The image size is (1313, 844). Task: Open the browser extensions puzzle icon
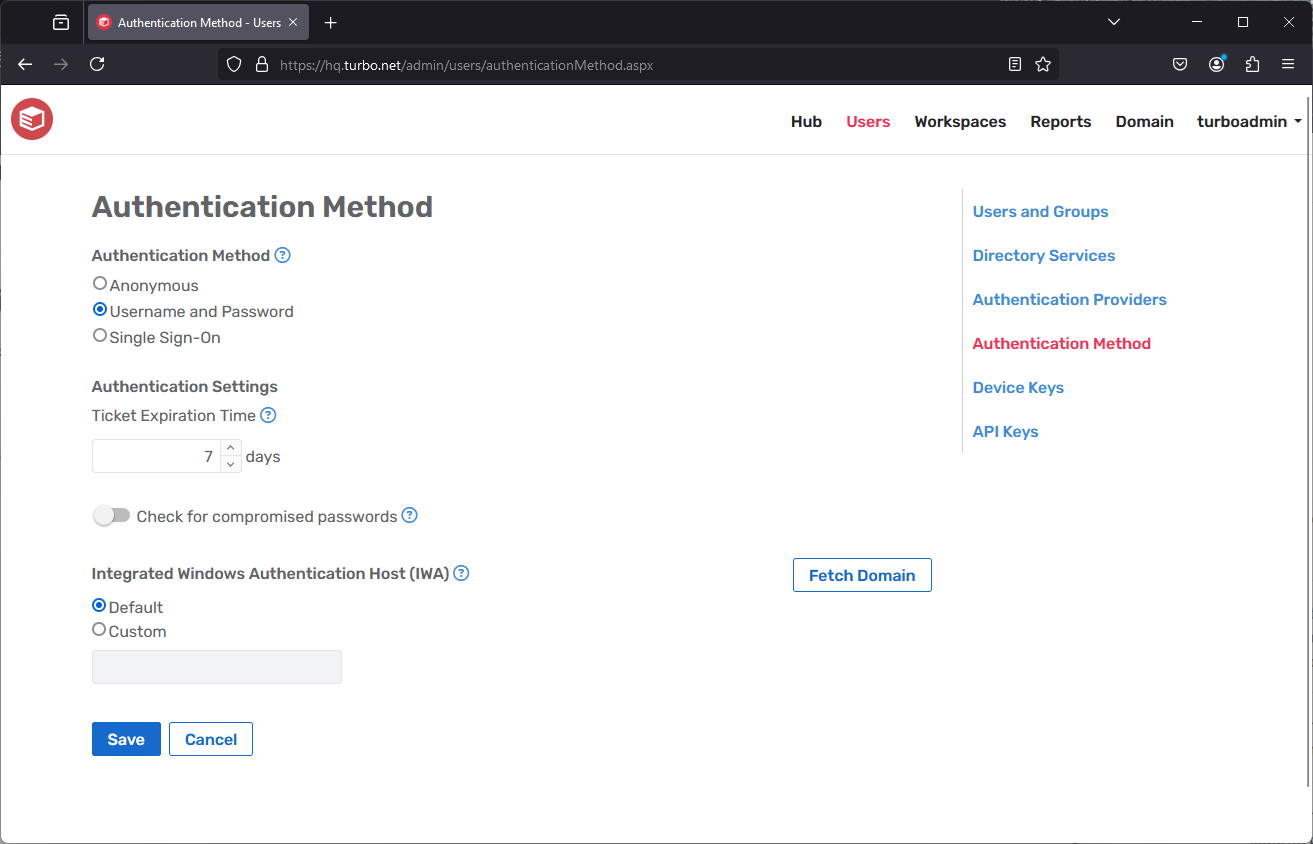tap(1252, 63)
